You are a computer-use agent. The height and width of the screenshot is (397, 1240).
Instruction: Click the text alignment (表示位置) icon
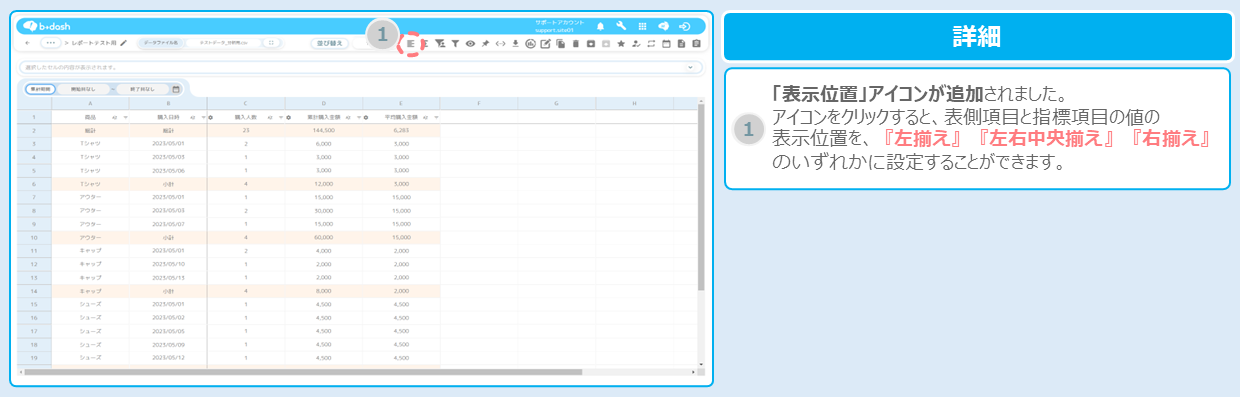coord(410,44)
